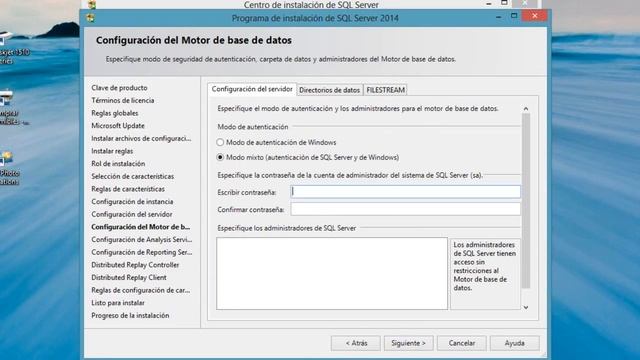The image size is (640, 360).
Task: Close the SQL Server 2014 setup window
Action: click(535, 16)
